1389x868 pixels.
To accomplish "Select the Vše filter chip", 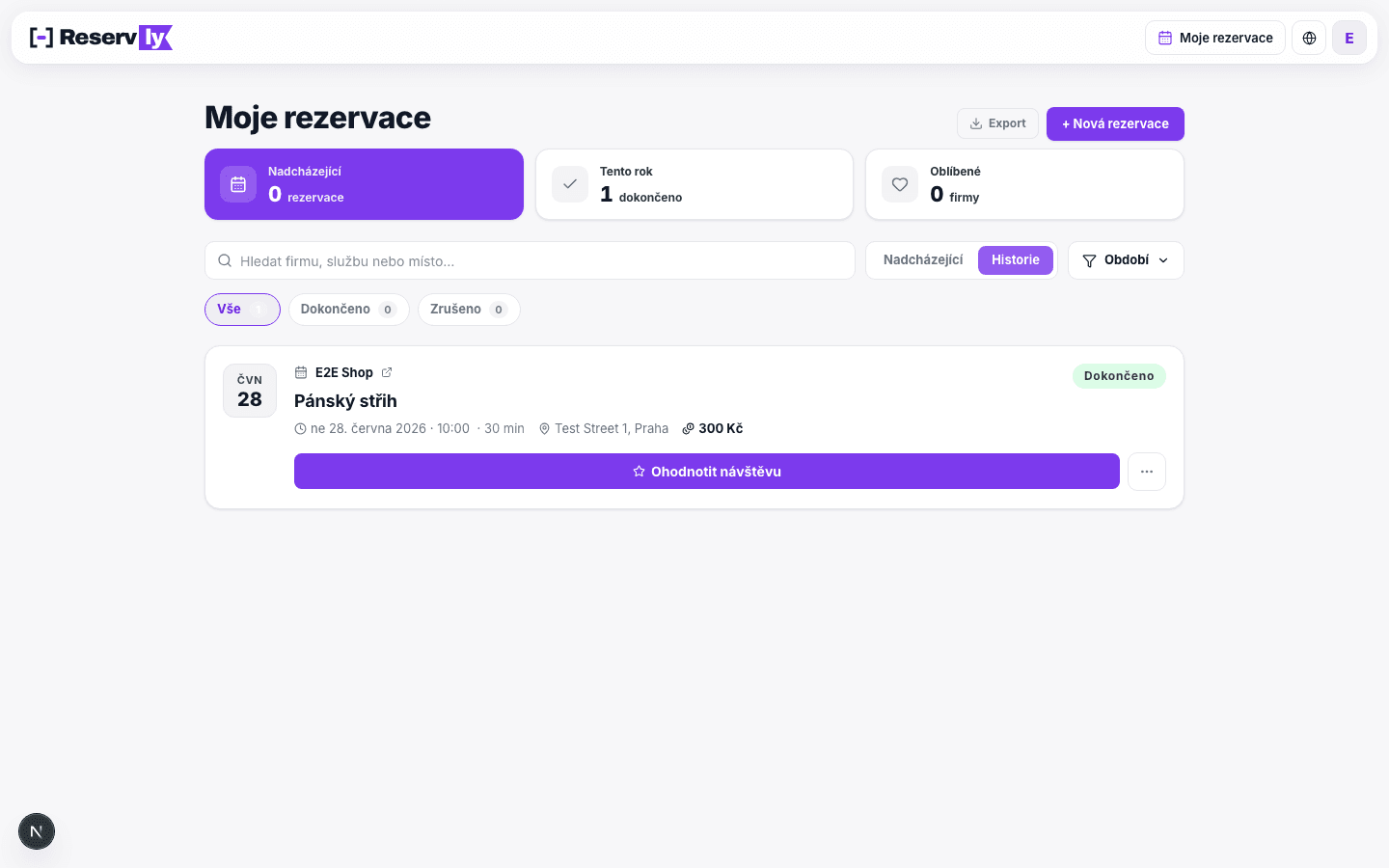I will coord(242,310).
